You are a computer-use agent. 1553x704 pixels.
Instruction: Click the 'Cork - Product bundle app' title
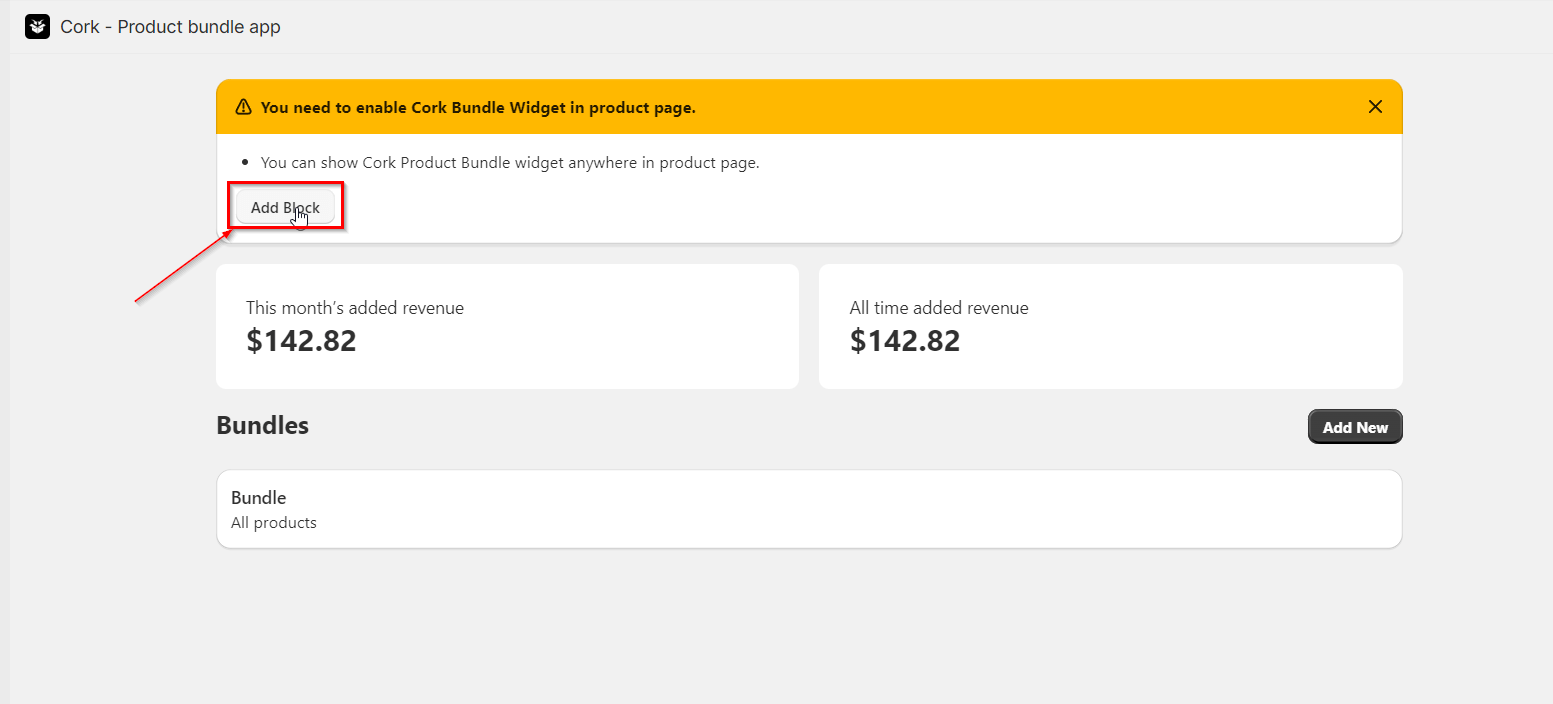click(x=170, y=27)
